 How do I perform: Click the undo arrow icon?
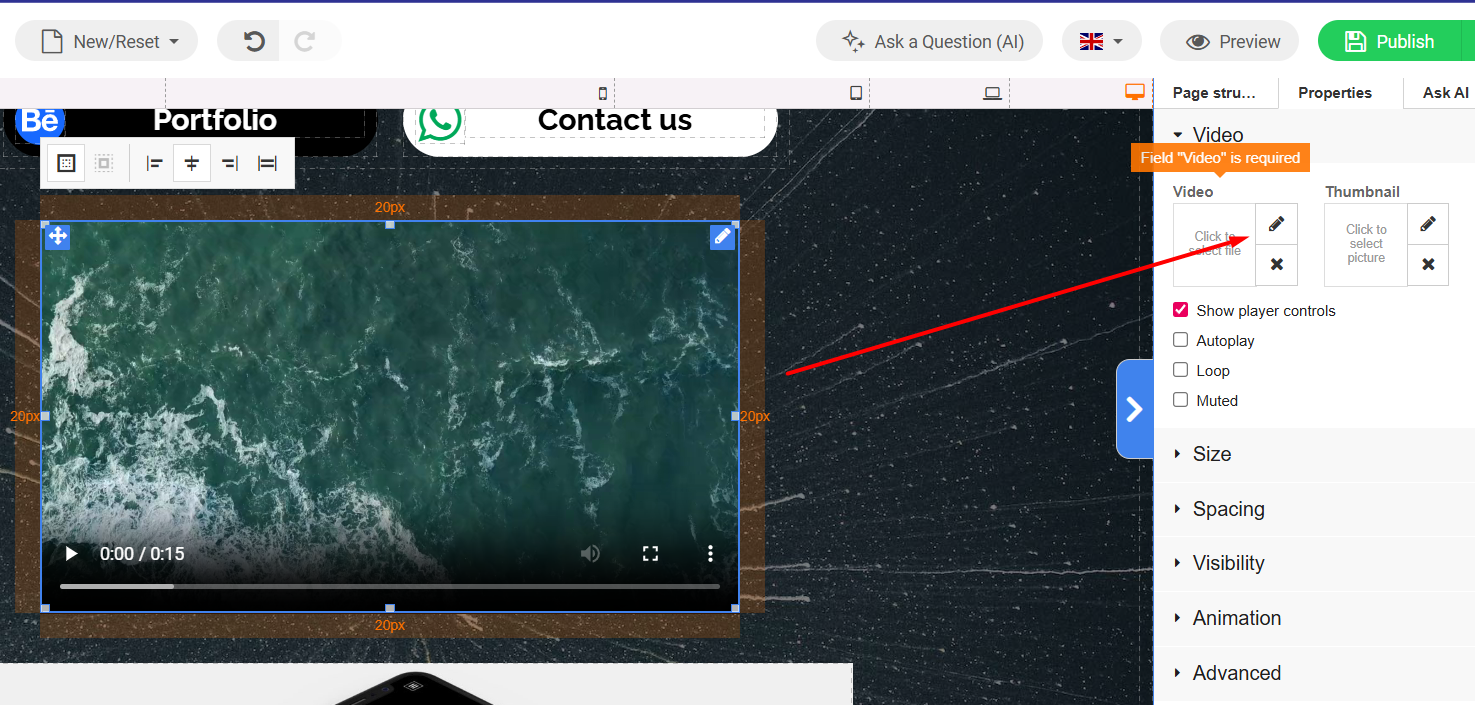tap(254, 41)
